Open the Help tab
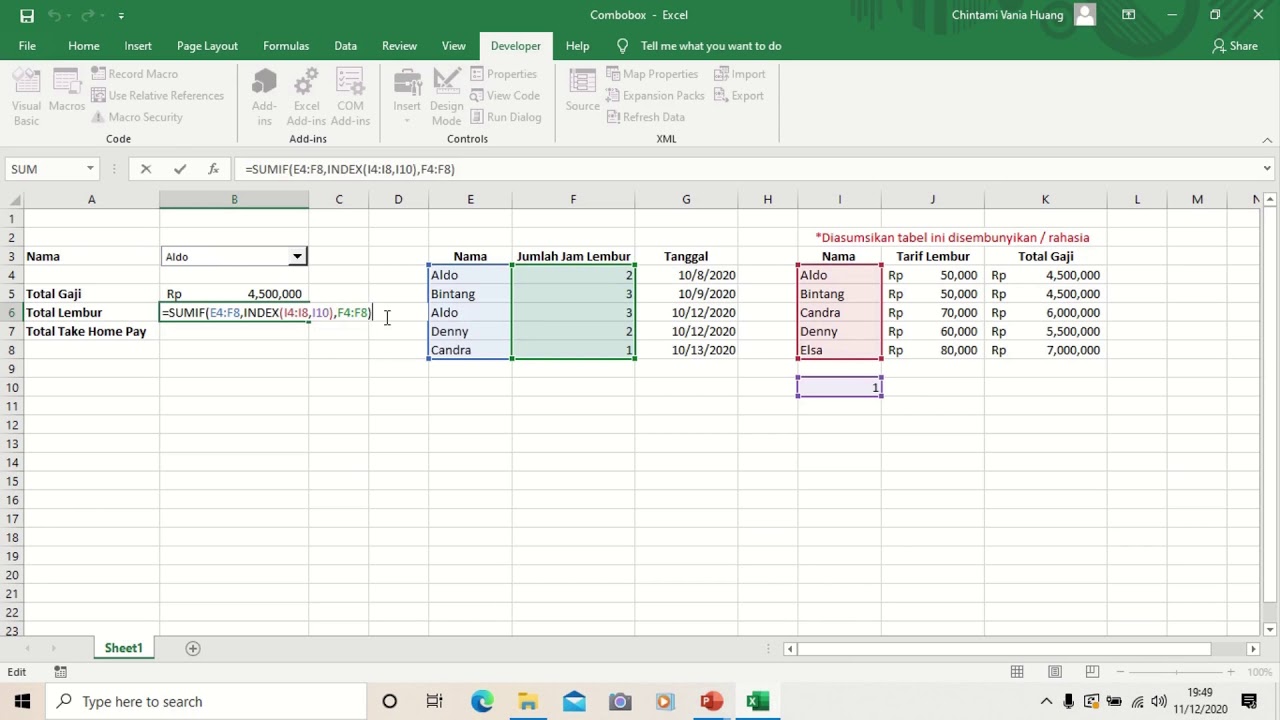Viewport: 1280px width, 720px height. coord(577,46)
